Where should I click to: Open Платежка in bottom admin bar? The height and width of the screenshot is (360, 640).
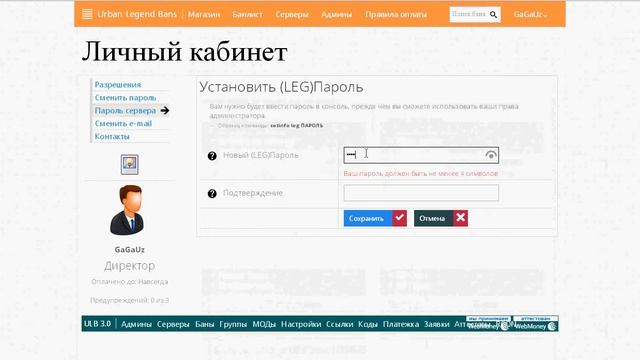click(x=401, y=324)
